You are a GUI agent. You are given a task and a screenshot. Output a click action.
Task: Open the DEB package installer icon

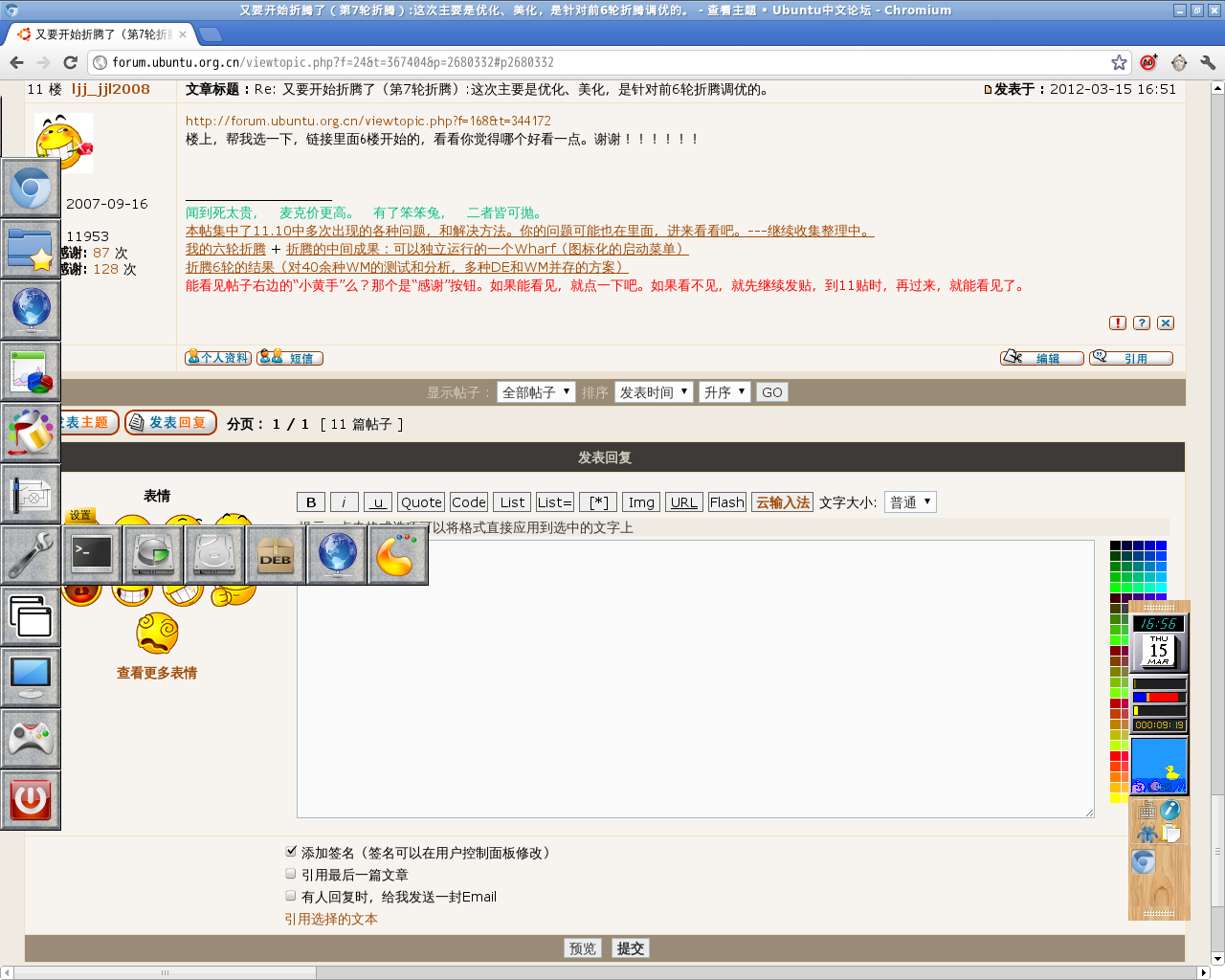(276, 555)
